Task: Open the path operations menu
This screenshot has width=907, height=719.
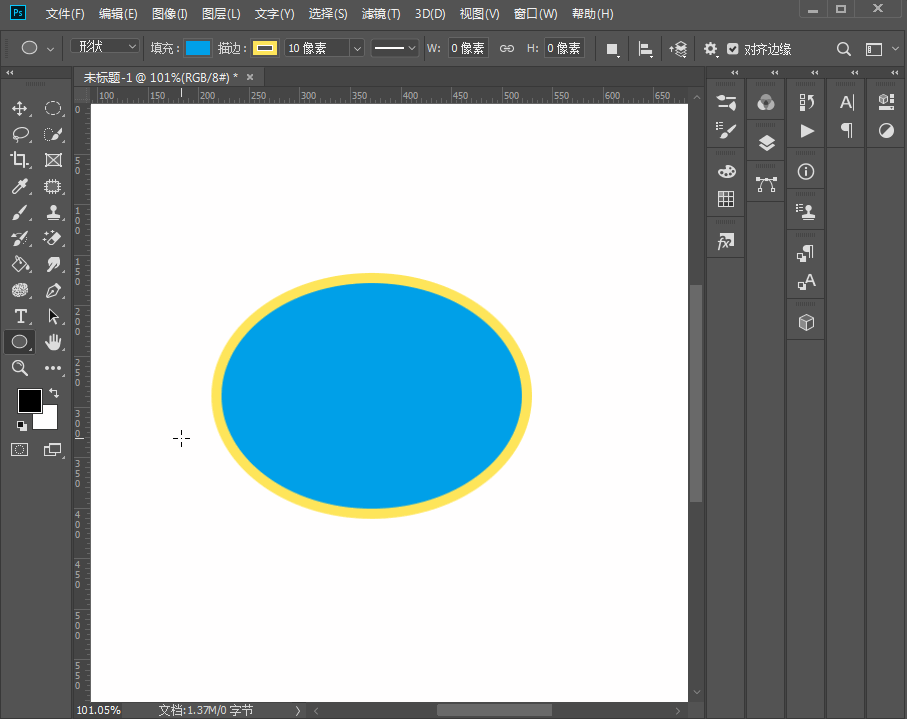Action: [612, 50]
